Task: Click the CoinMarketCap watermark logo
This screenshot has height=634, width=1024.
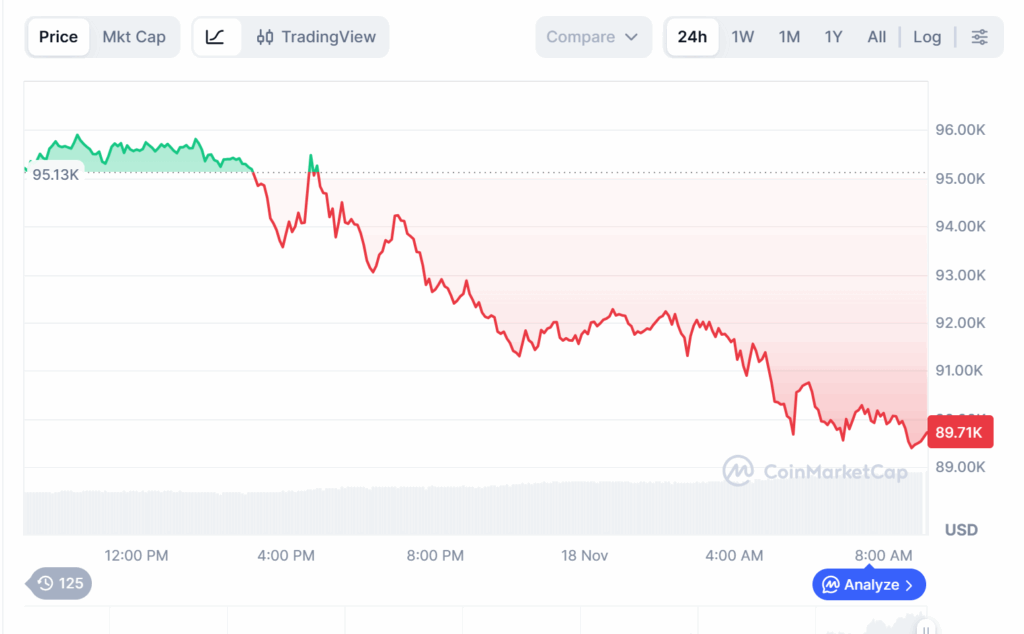Action: (738, 471)
